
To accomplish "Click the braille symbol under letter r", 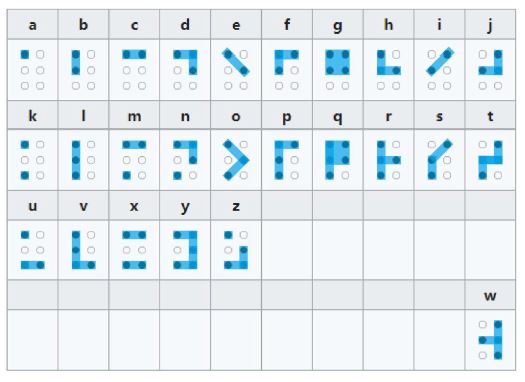I will 388,160.
